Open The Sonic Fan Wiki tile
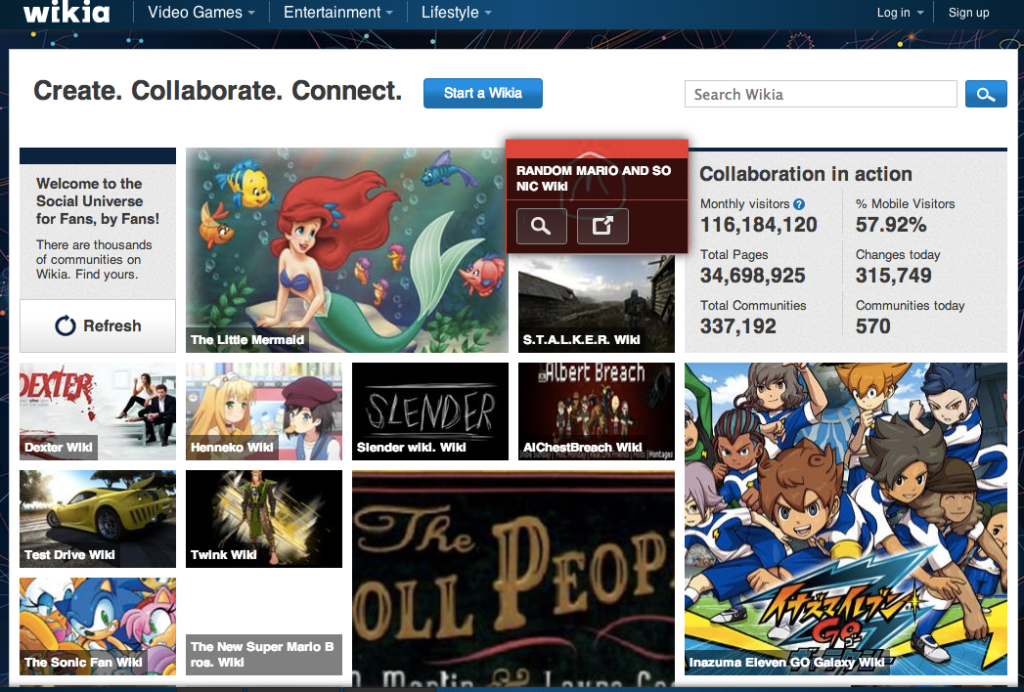 [x=98, y=626]
